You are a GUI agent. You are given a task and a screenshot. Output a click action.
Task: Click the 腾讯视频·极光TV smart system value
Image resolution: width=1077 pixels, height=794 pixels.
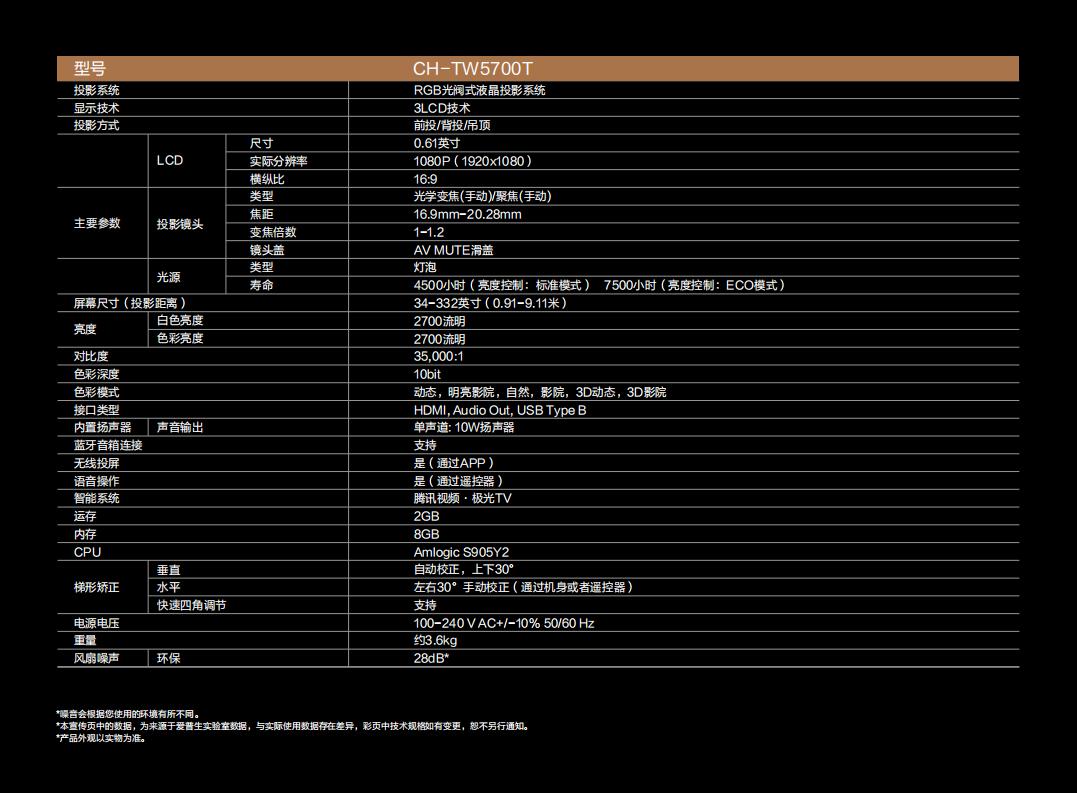tap(462, 498)
